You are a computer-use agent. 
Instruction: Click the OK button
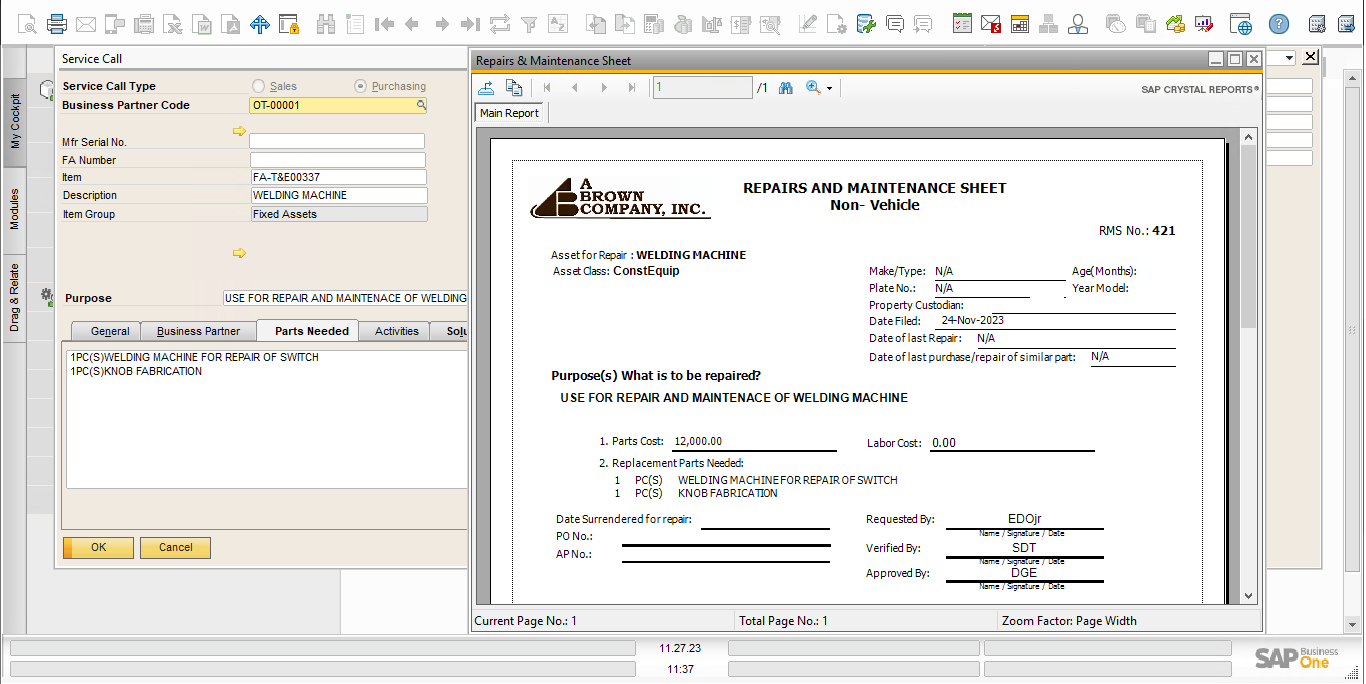98,547
